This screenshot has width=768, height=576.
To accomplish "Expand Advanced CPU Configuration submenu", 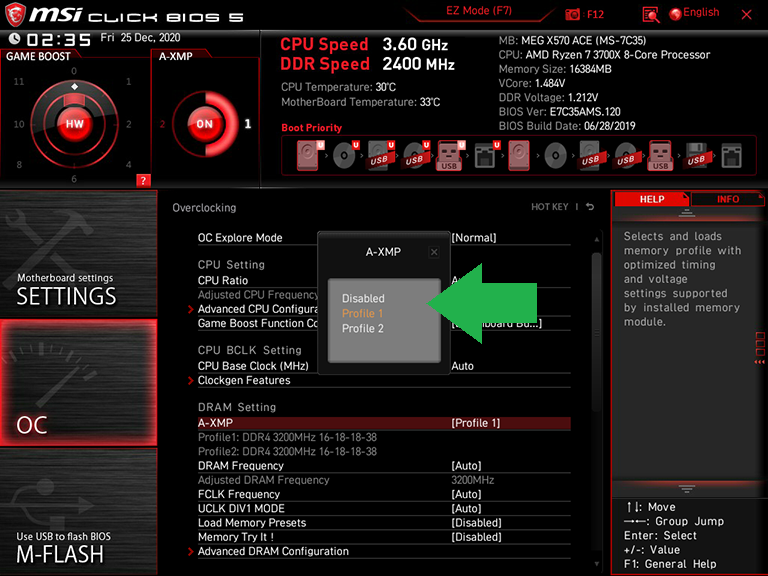I will [x=253, y=309].
